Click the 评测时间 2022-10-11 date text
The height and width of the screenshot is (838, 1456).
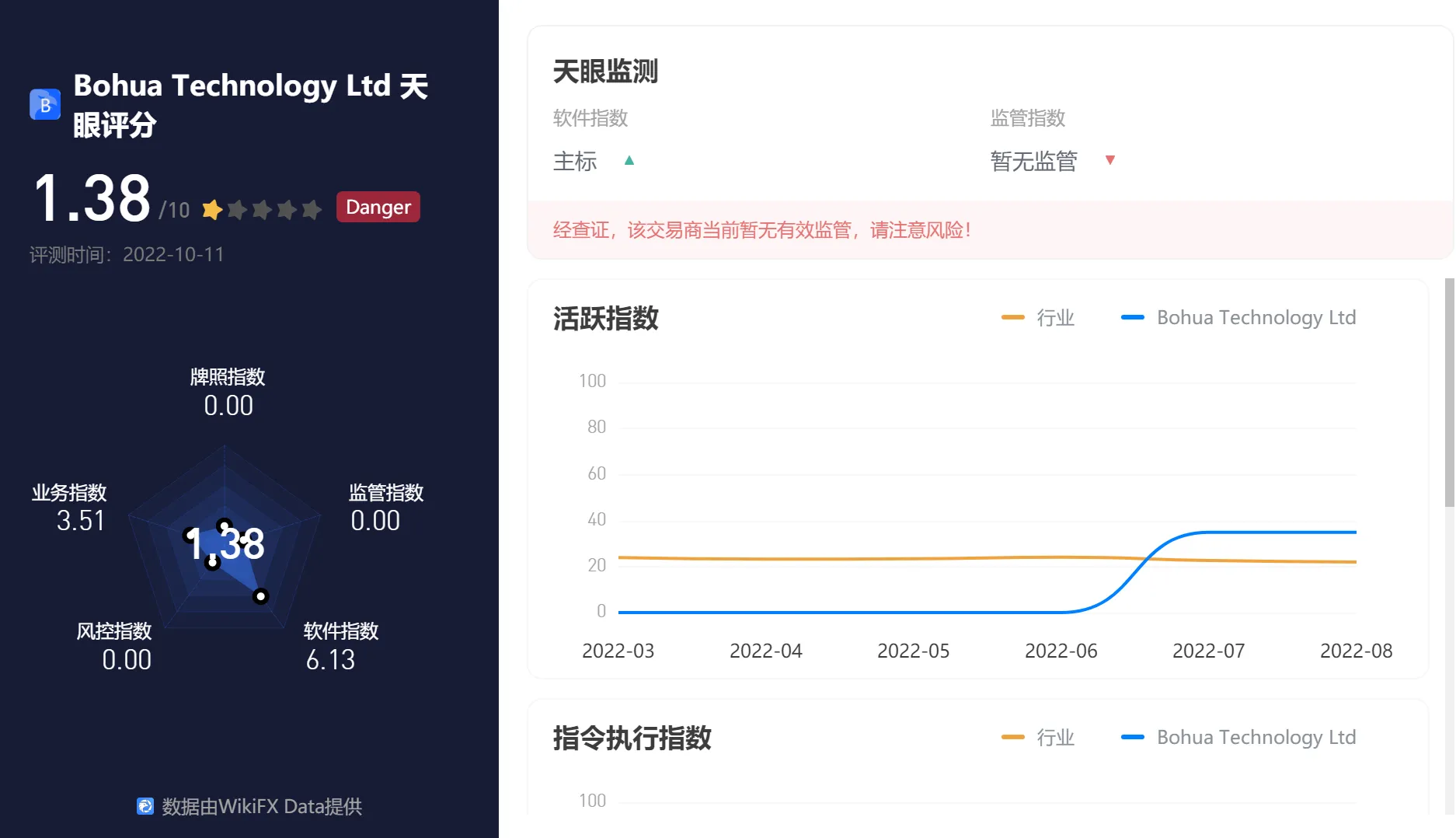(x=127, y=255)
